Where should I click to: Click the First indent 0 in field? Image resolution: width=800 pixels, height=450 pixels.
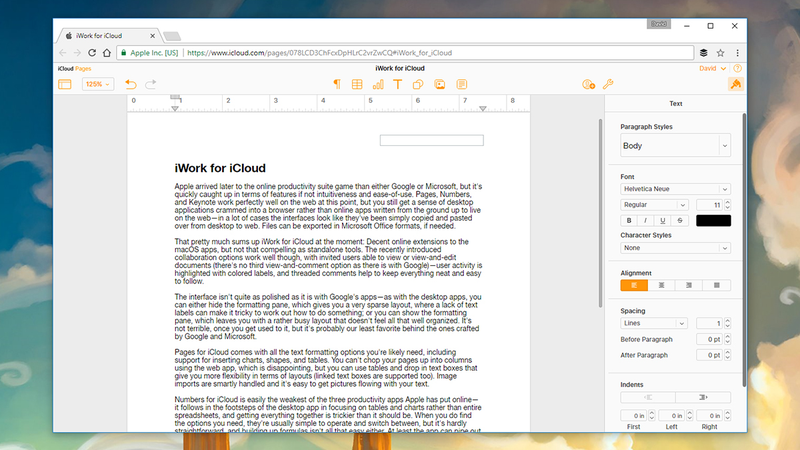[634, 415]
